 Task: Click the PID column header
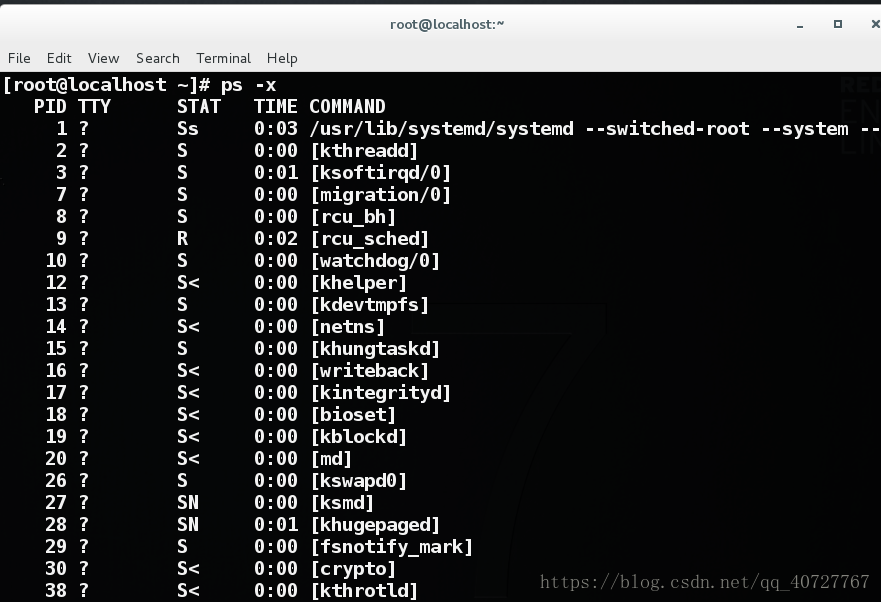tap(50, 106)
